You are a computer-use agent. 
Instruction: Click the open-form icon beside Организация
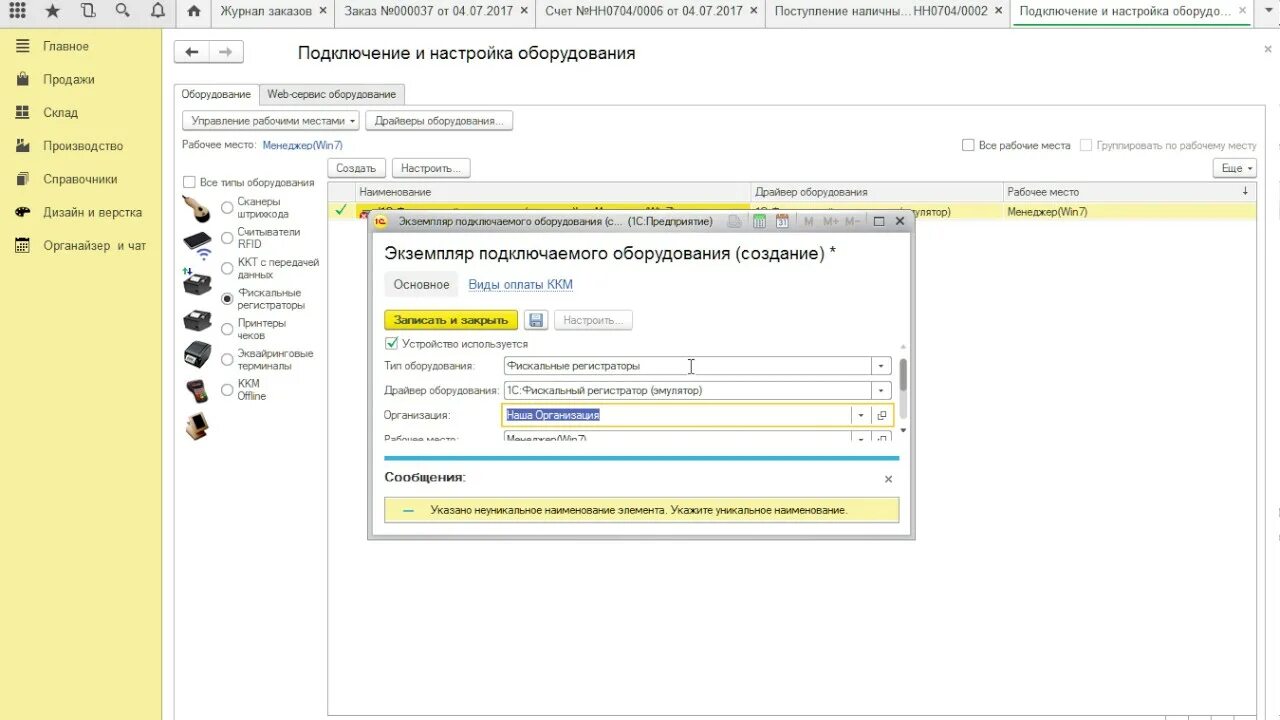point(882,415)
